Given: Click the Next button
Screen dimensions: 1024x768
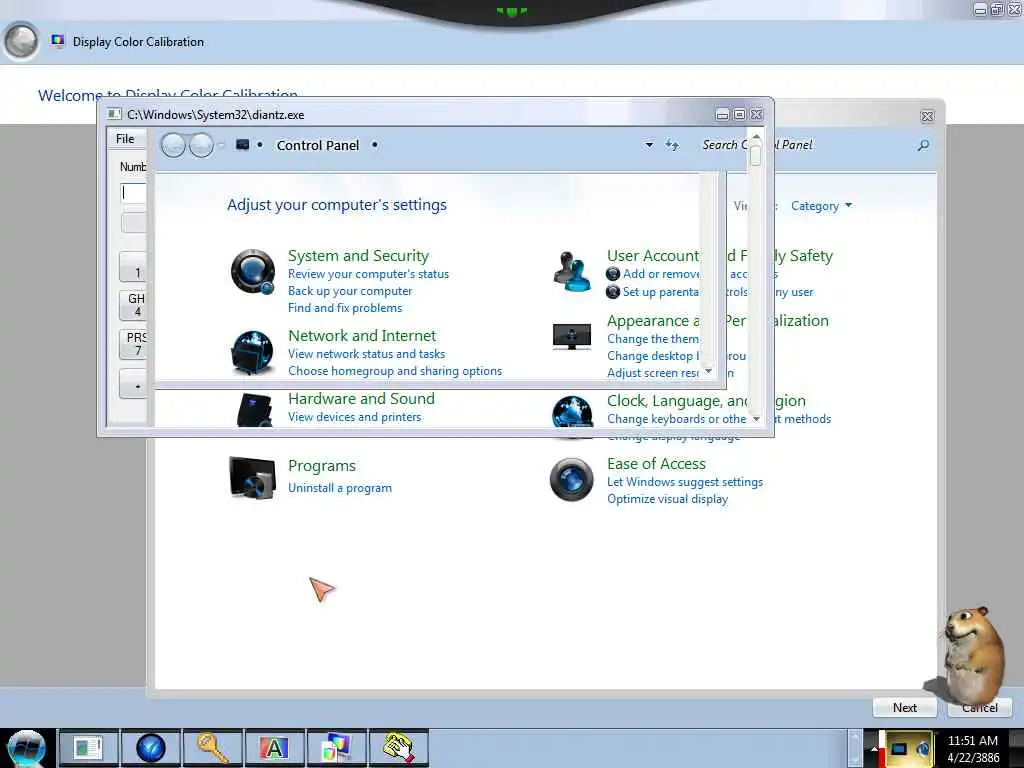Looking at the screenshot, I should 904,707.
